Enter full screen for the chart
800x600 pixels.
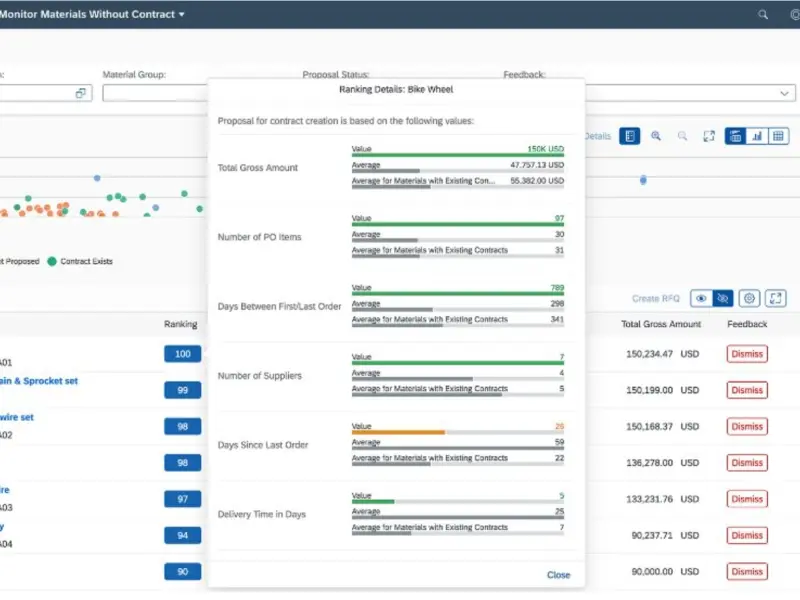[709, 136]
